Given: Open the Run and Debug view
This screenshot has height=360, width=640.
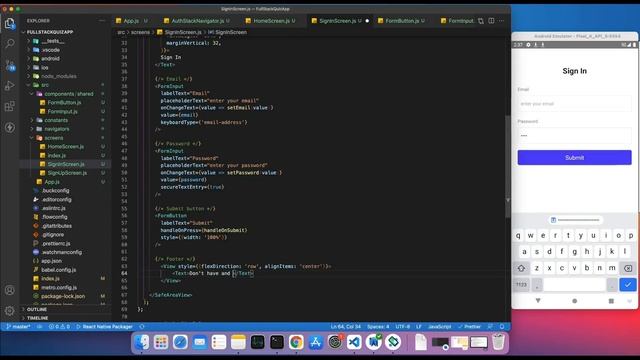Looking at the screenshot, I should pos(9,86).
